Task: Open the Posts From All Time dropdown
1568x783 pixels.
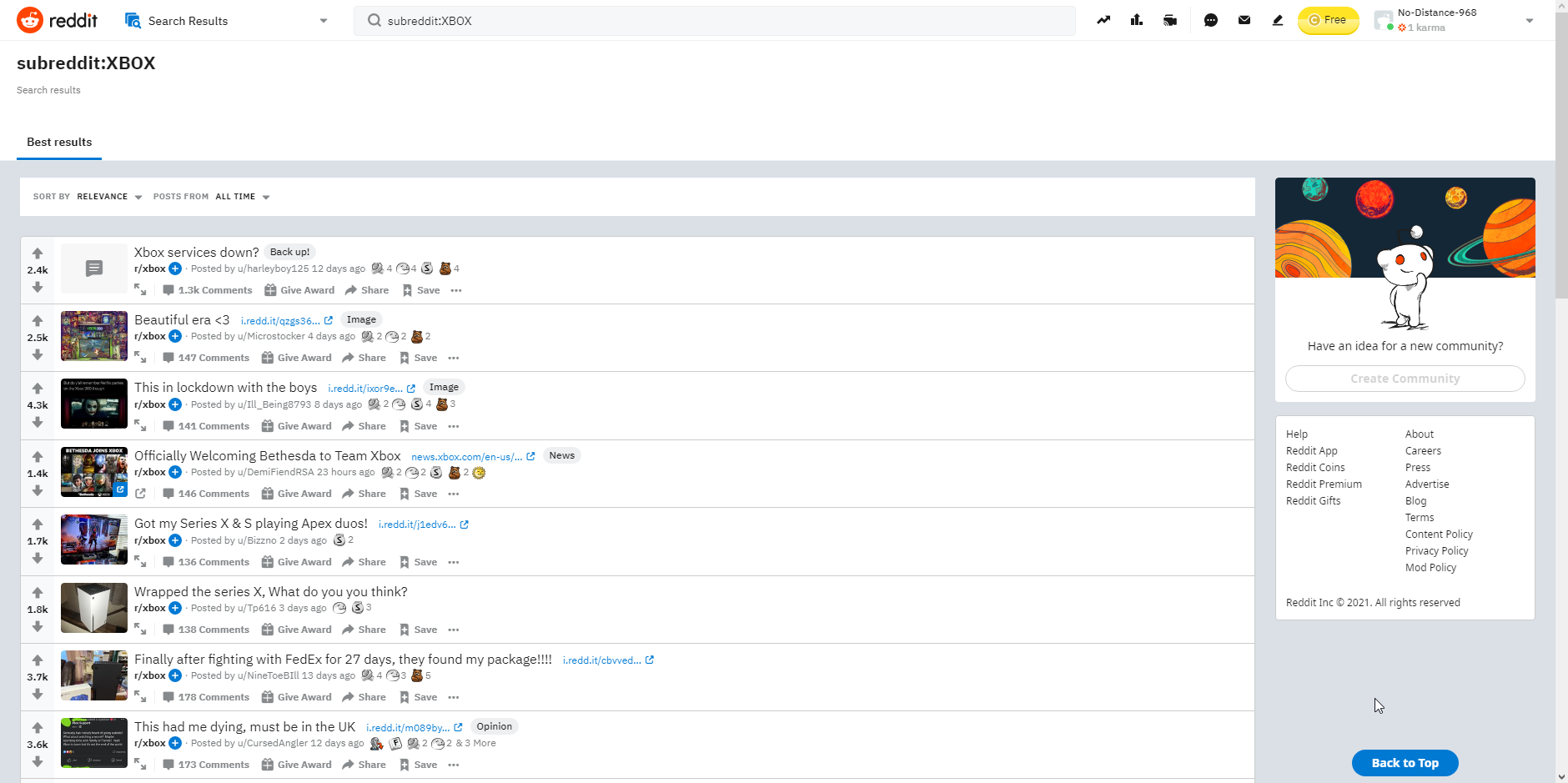Action: coord(243,197)
